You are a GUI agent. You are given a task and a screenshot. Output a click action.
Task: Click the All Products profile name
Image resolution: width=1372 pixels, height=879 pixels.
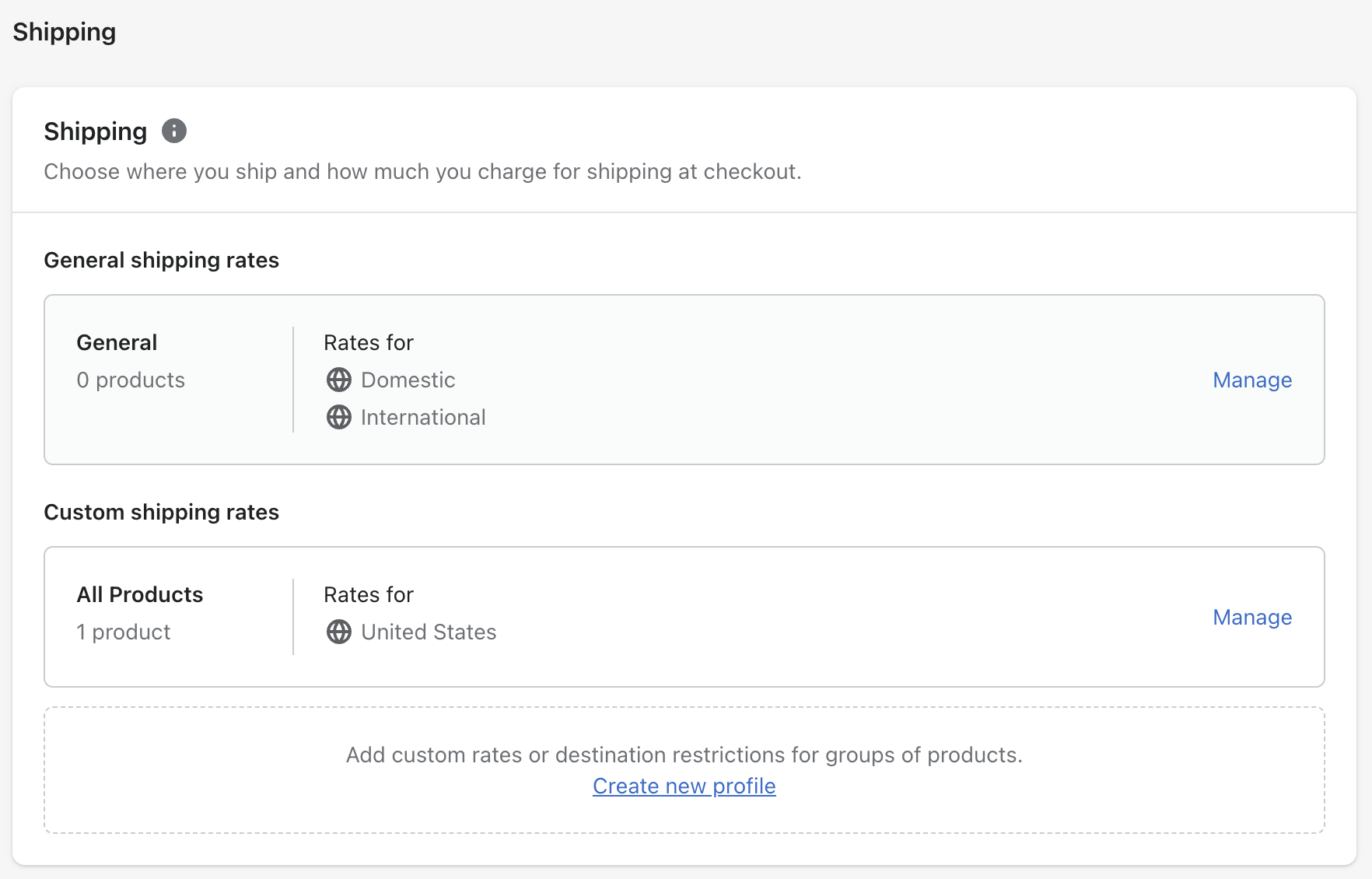pos(140,594)
